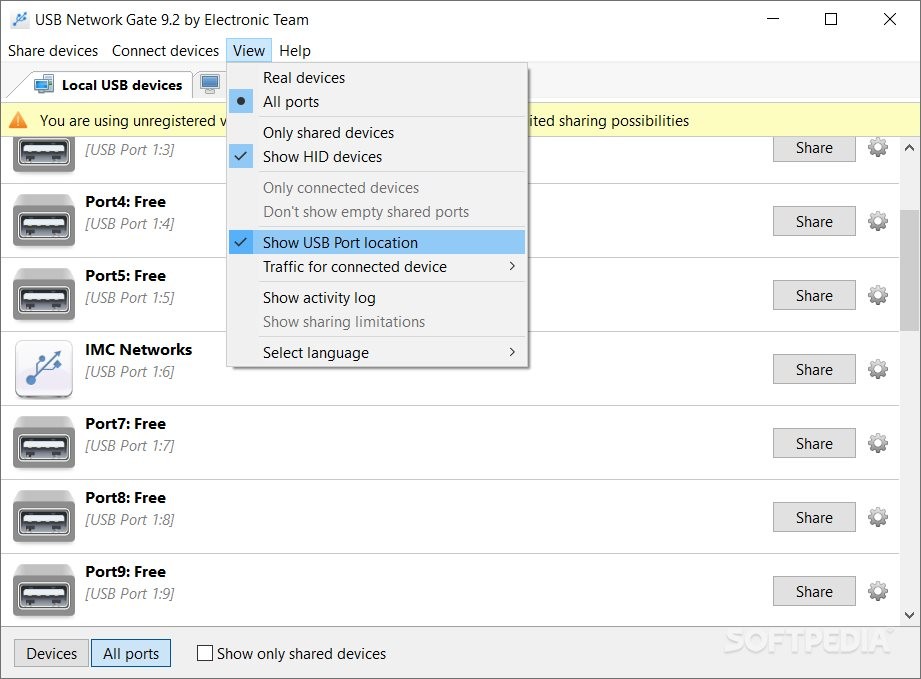Open settings gear for USB Port 1:3 row
Viewport: 921px width, 679px height.
(x=878, y=147)
